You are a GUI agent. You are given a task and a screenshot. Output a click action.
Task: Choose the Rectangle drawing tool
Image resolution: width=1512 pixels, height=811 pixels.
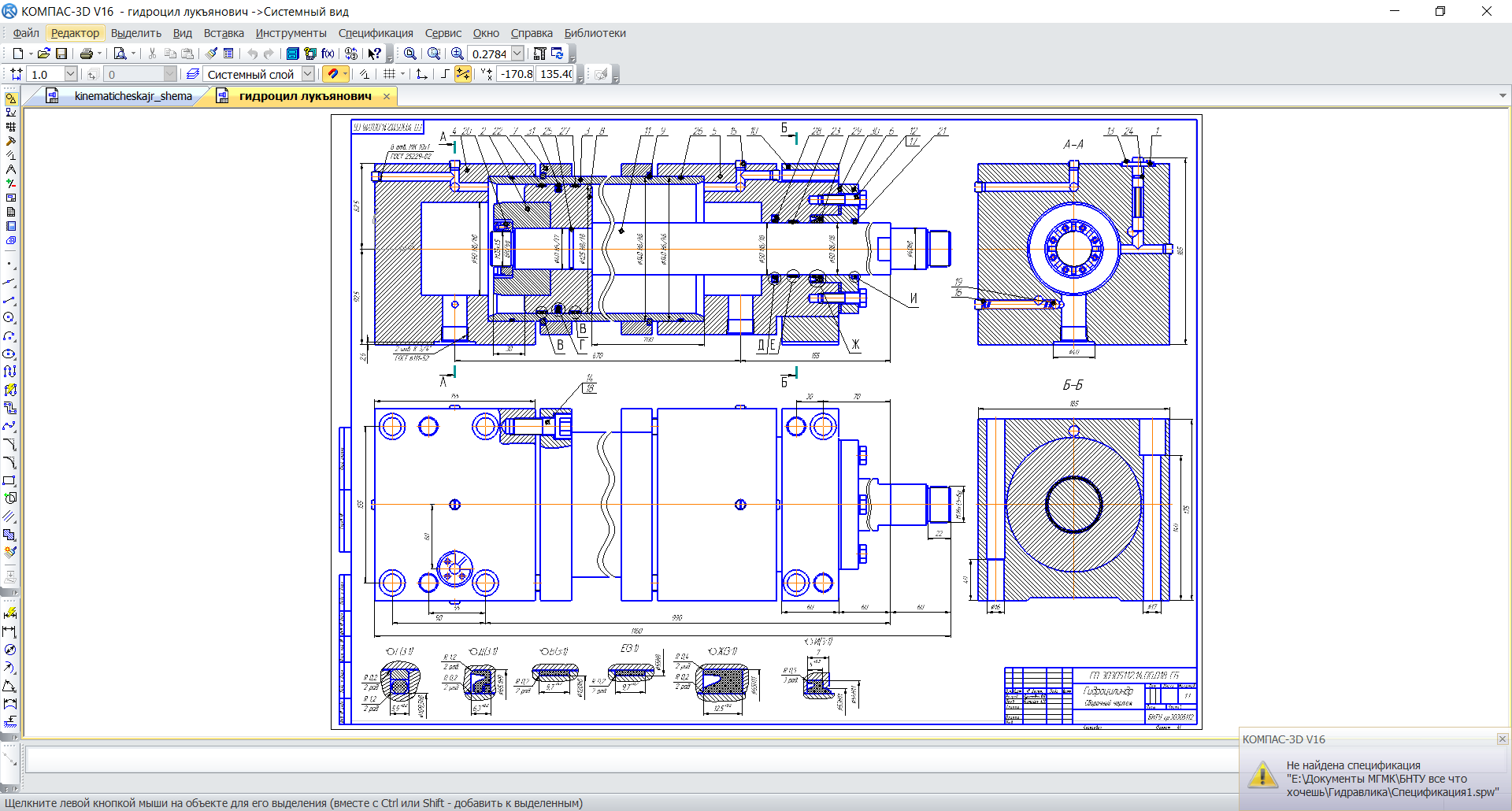click(x=9, y=480)
